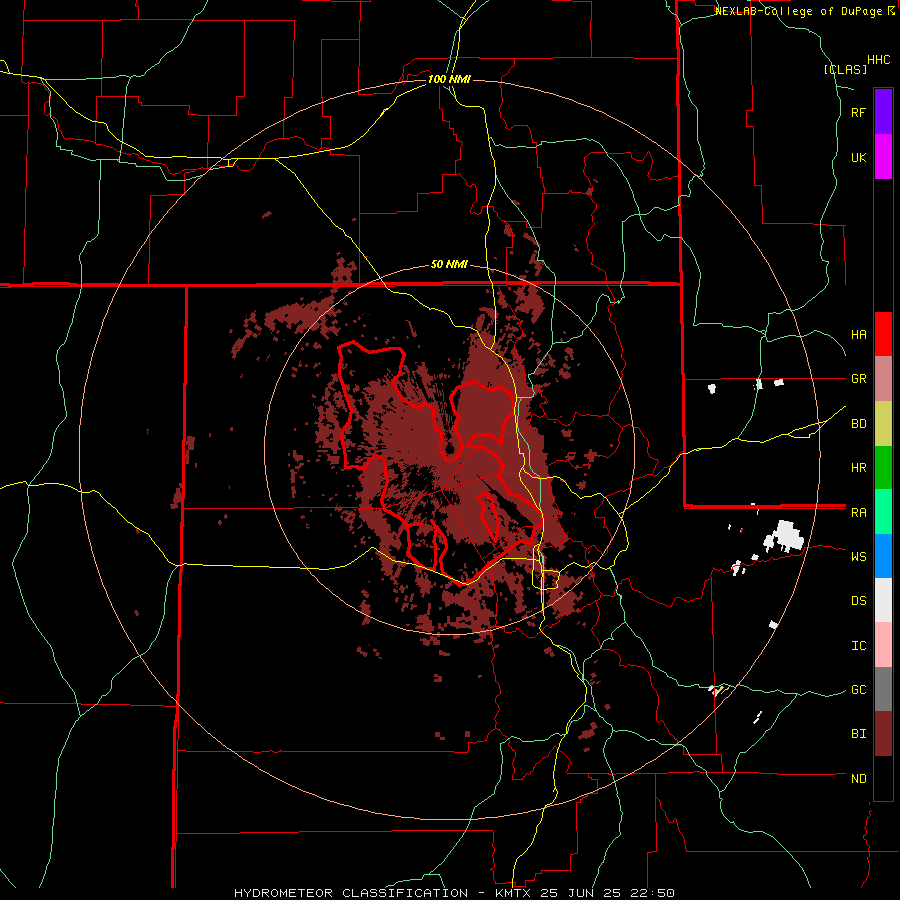Click the BD legend label
Image resolution: width=900 pixels, height=900 pixels.
point(858,424)
